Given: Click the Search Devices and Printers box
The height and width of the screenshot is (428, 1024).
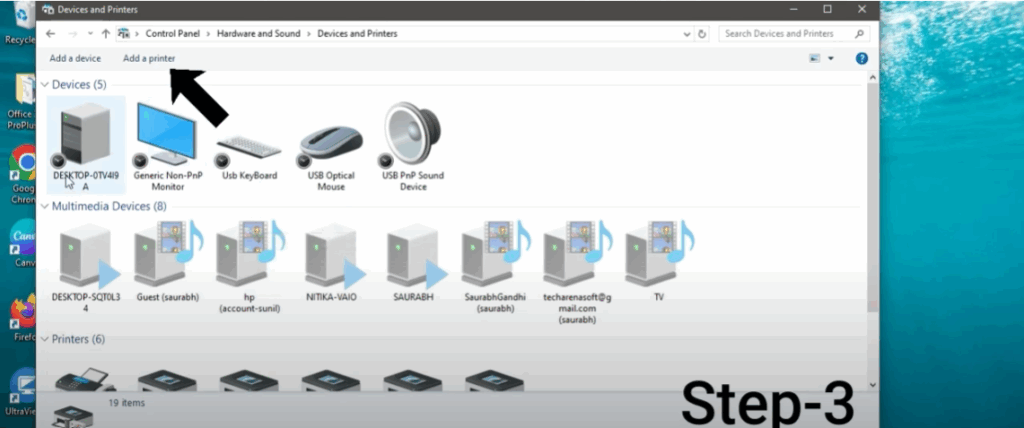Looking at the screenshot, I should (x=787, y=34).
